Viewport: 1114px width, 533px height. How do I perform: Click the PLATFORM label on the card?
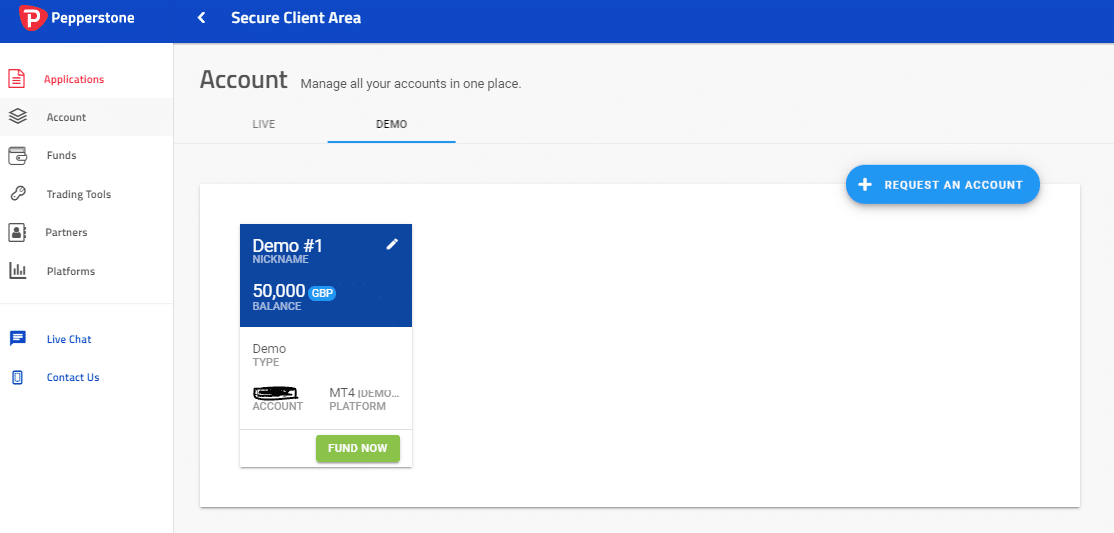357,407
